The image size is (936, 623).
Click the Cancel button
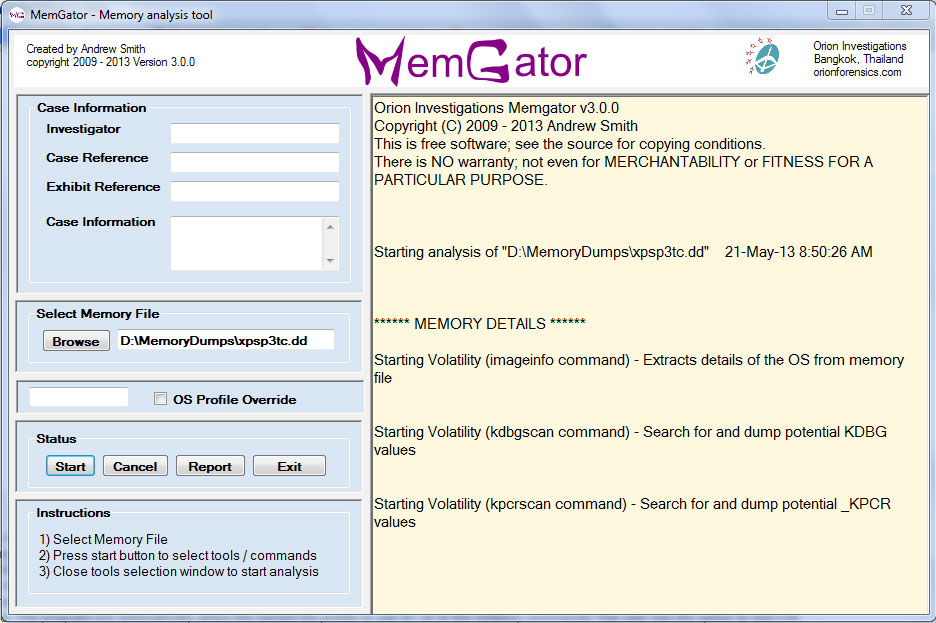pos(135,466)
